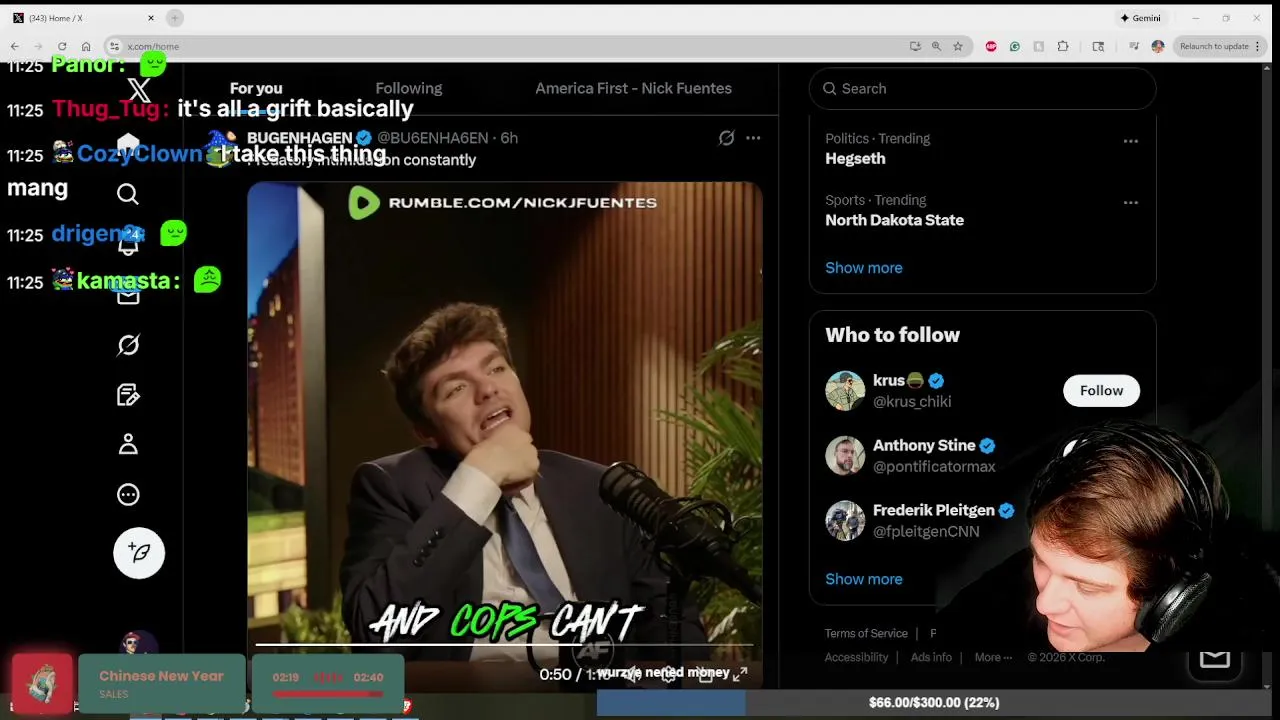
Task: Click Show more under trending topics
Action: pyautogui.click(x=864, y=268)
